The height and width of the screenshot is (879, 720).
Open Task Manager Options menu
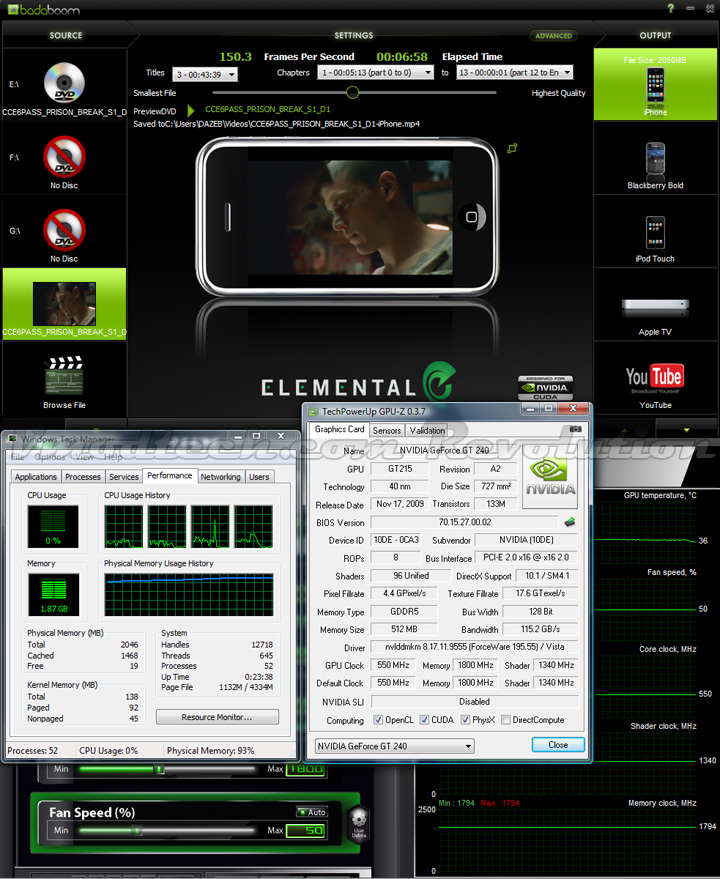[50, 457]
